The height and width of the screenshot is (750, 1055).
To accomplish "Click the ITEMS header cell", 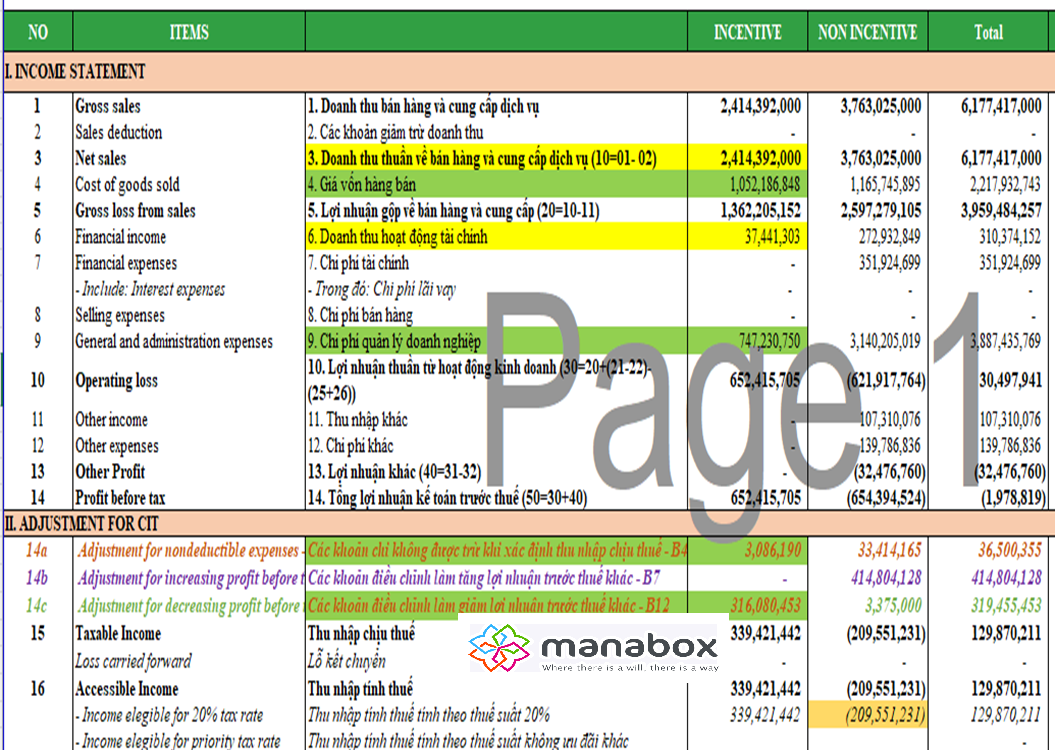I will [x=189, y=32].
